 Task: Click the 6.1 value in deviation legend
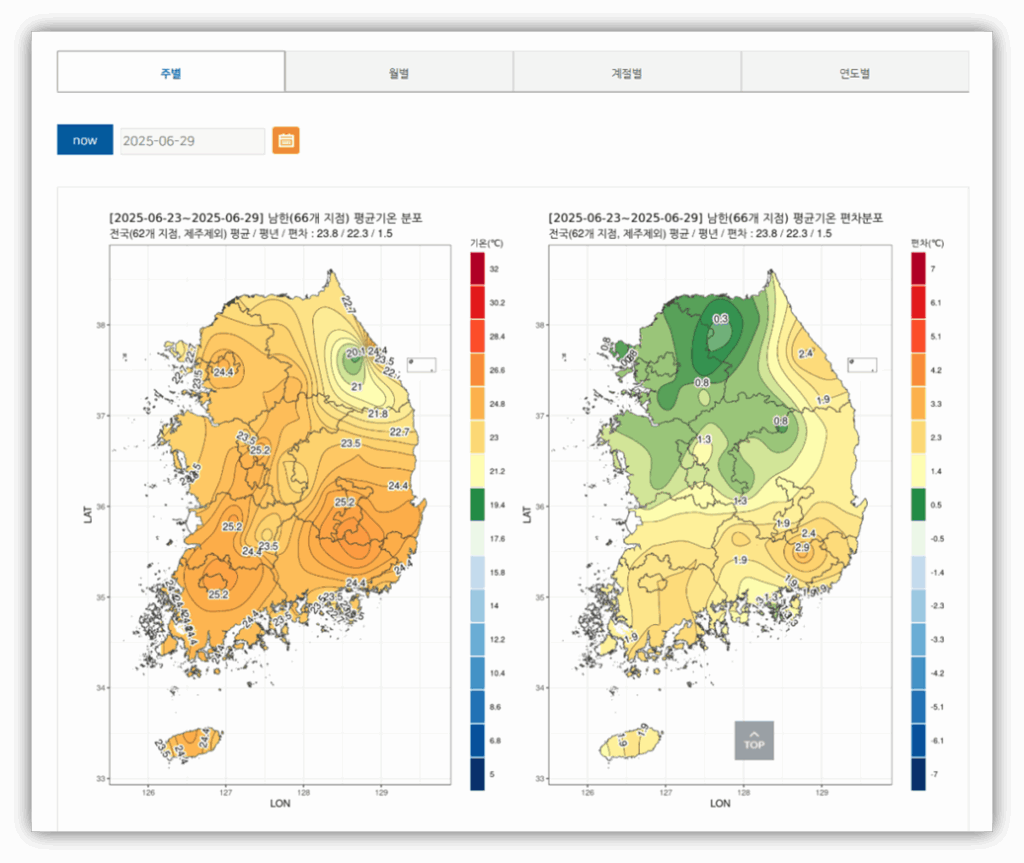(x=936, y=302)
